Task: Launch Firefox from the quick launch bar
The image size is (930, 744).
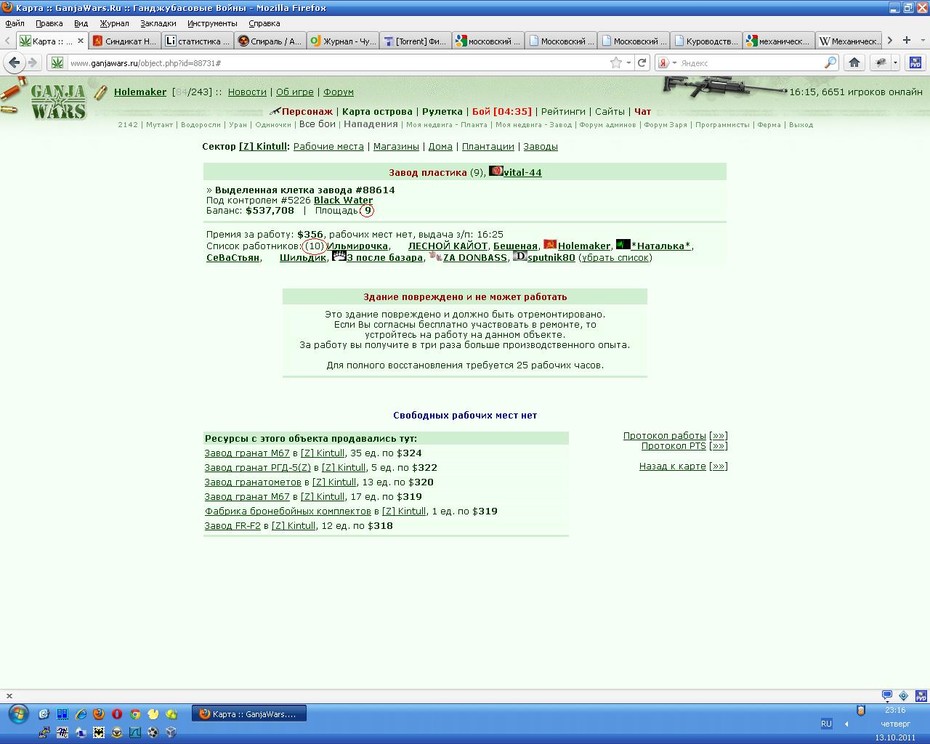Action: pos(98,714)
